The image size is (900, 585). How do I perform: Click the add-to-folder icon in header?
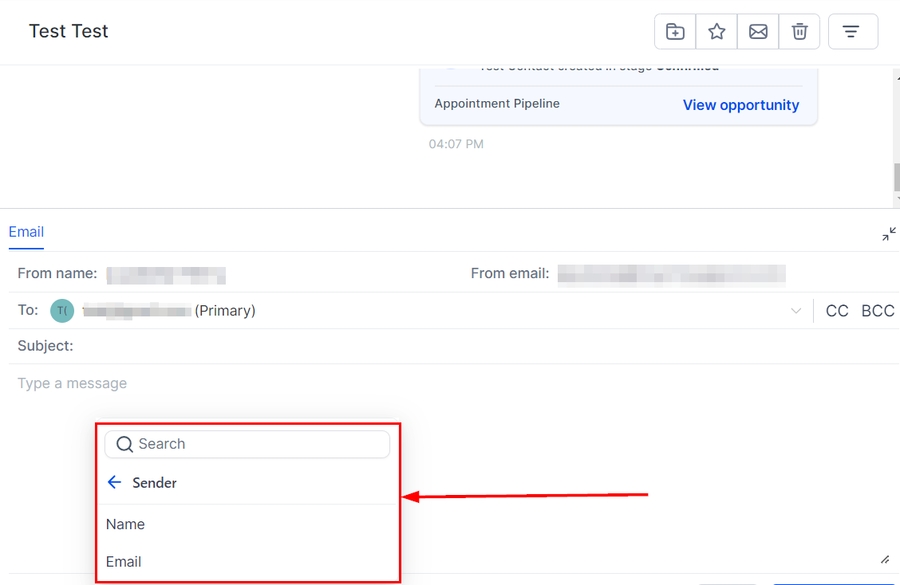pyautogui.click(x=675, y=32)
